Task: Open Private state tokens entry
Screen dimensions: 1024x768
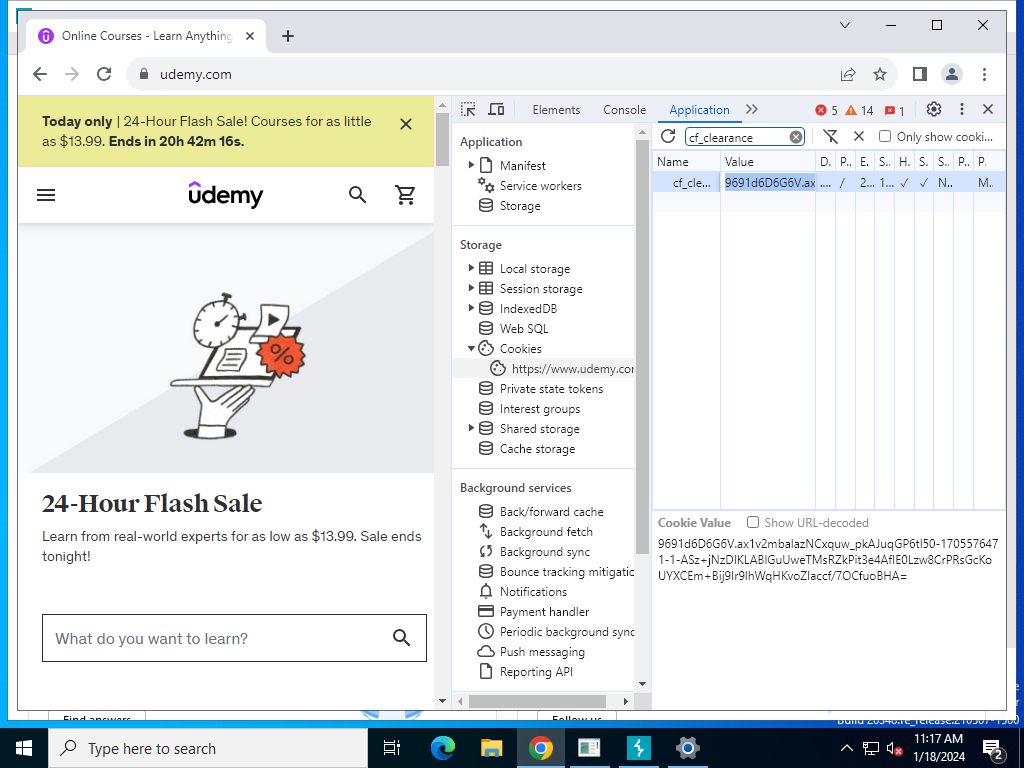Action: (551, 389)
